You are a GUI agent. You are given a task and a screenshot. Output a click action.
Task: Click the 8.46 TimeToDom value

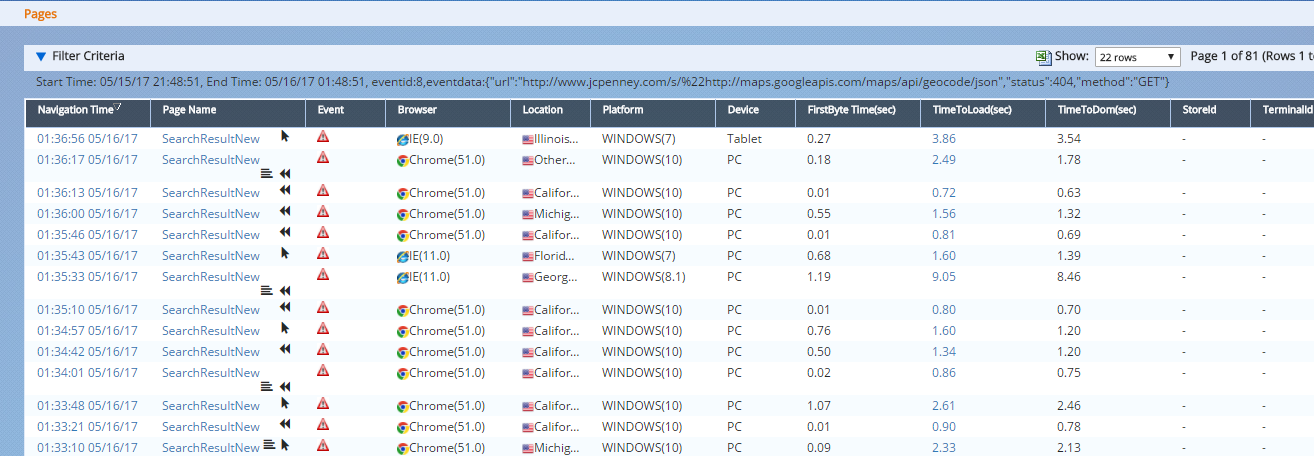pyautogui.click(x=1069, y=277)
